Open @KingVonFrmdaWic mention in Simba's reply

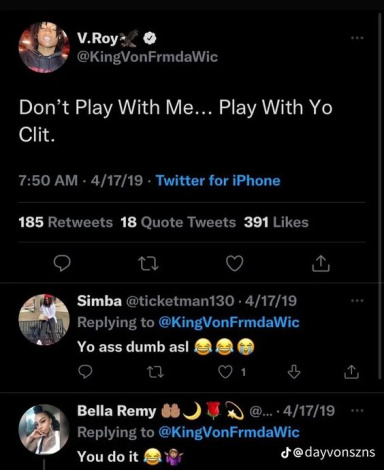coord(229,322)
